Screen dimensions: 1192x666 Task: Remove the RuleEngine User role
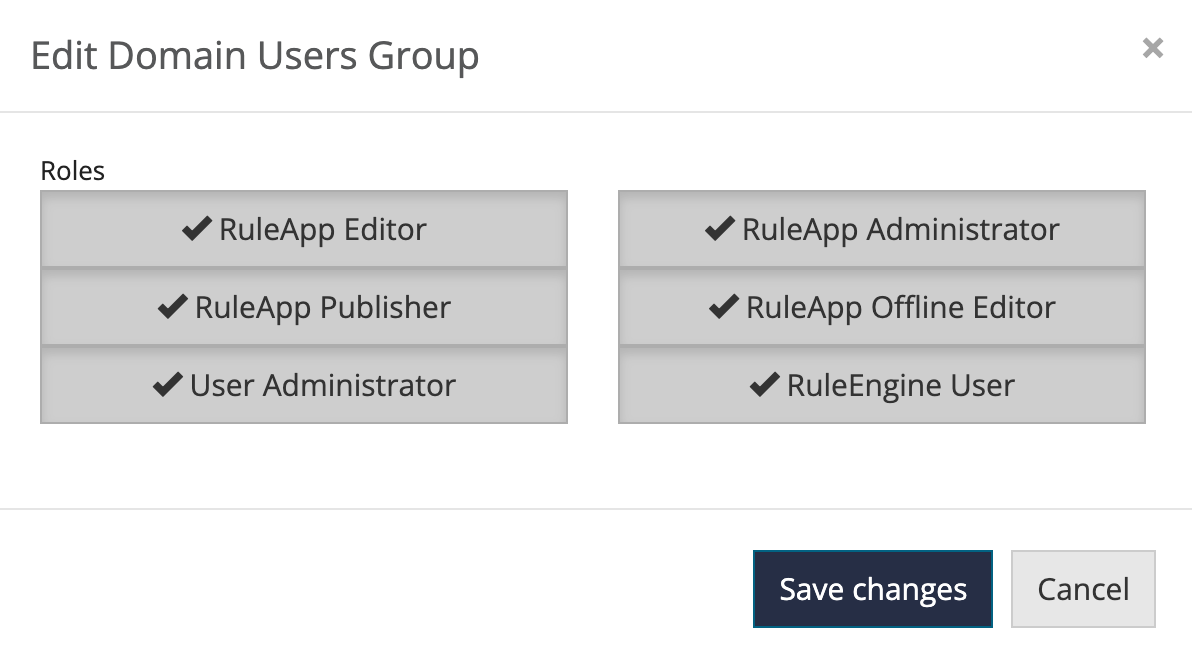[x=881, y=385]
